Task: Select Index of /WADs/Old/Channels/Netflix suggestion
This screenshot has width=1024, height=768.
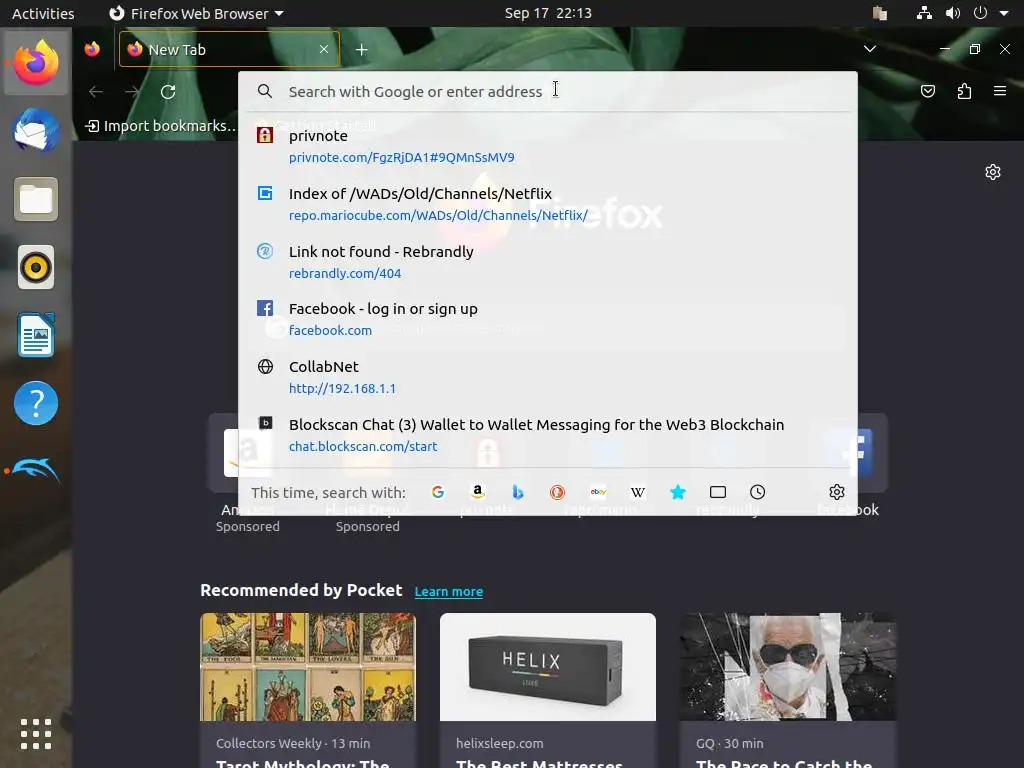Action: 548,204
